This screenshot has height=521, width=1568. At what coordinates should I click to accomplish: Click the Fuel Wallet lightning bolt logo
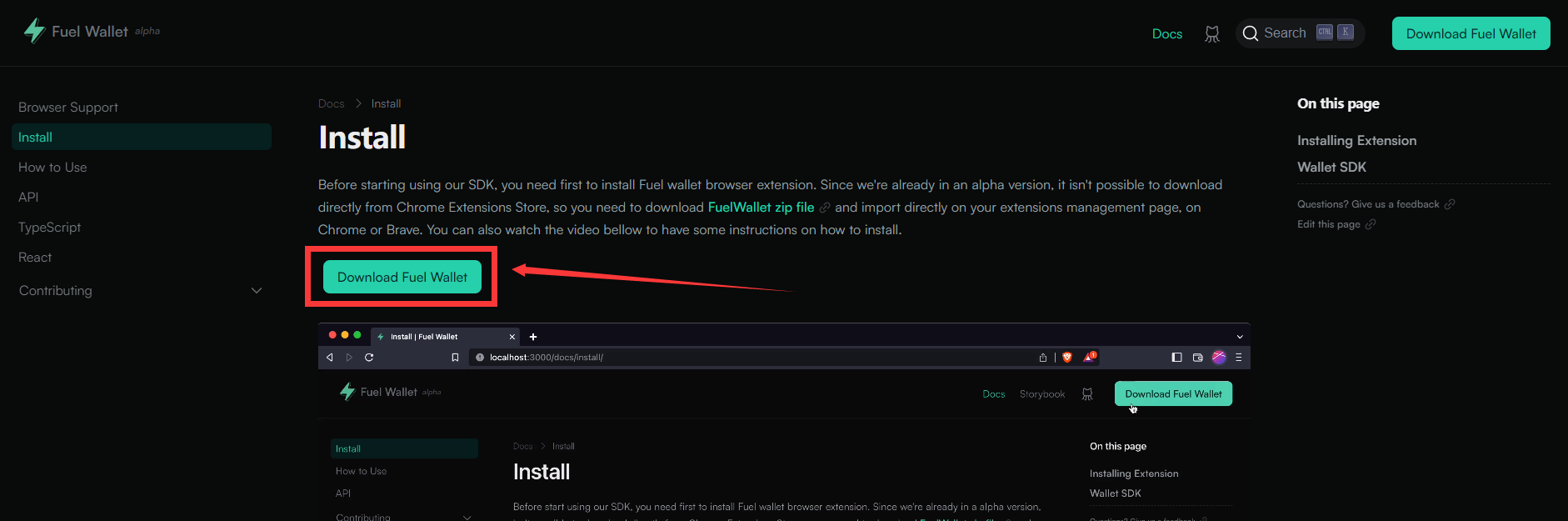[34, 31]
